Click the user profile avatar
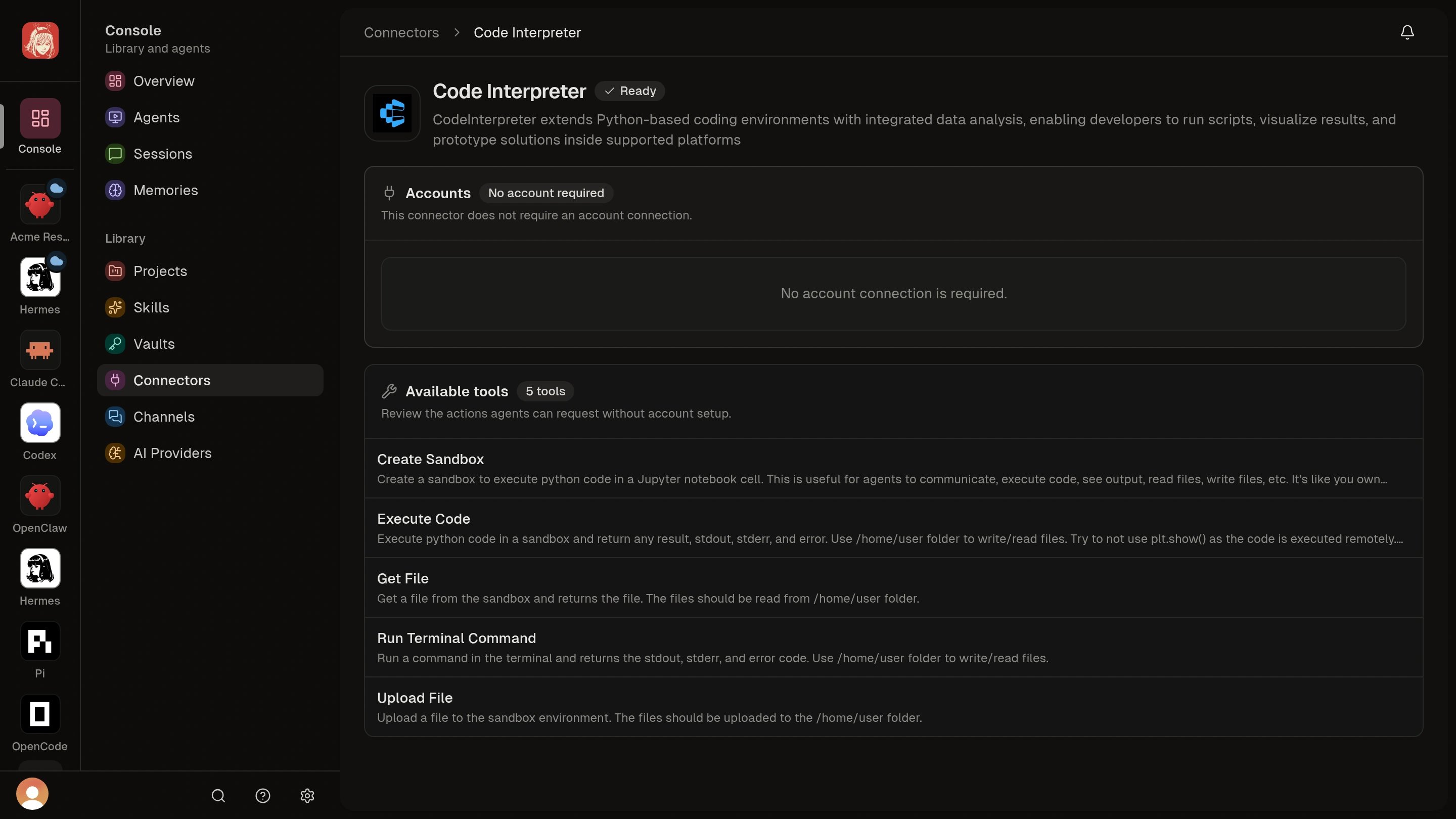This screenshot has height=819, width=1456. click(x=32, y=794)
